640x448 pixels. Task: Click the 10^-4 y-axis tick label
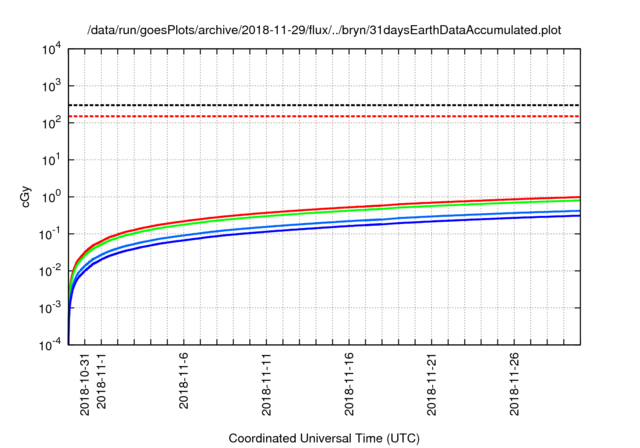[x=50, y=343]
